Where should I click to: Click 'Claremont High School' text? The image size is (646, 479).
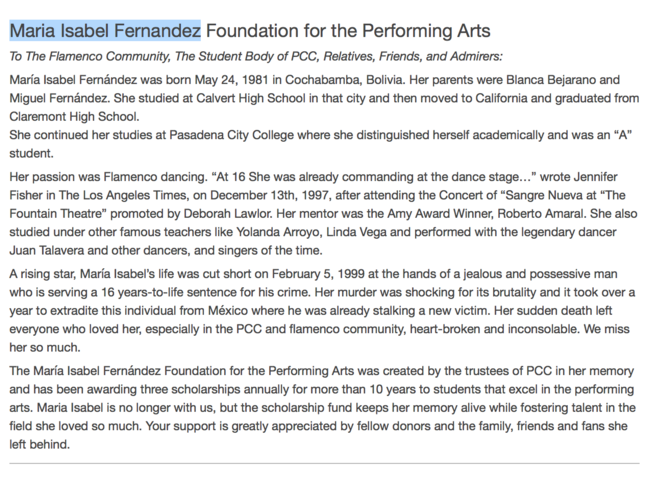point(74,117)
